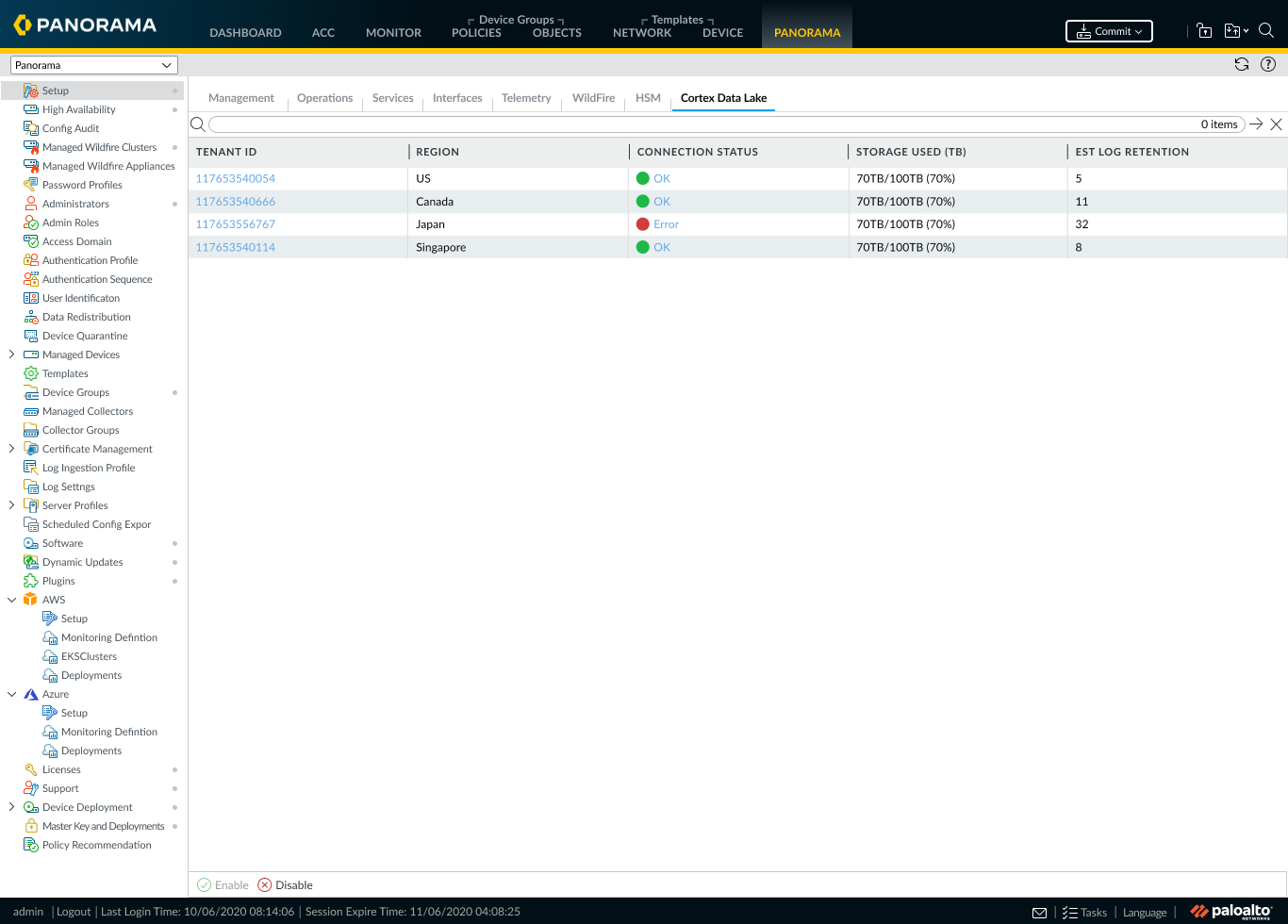Click the lock config icon next to Commit
1288x924 pixels.
point(1204,30)
